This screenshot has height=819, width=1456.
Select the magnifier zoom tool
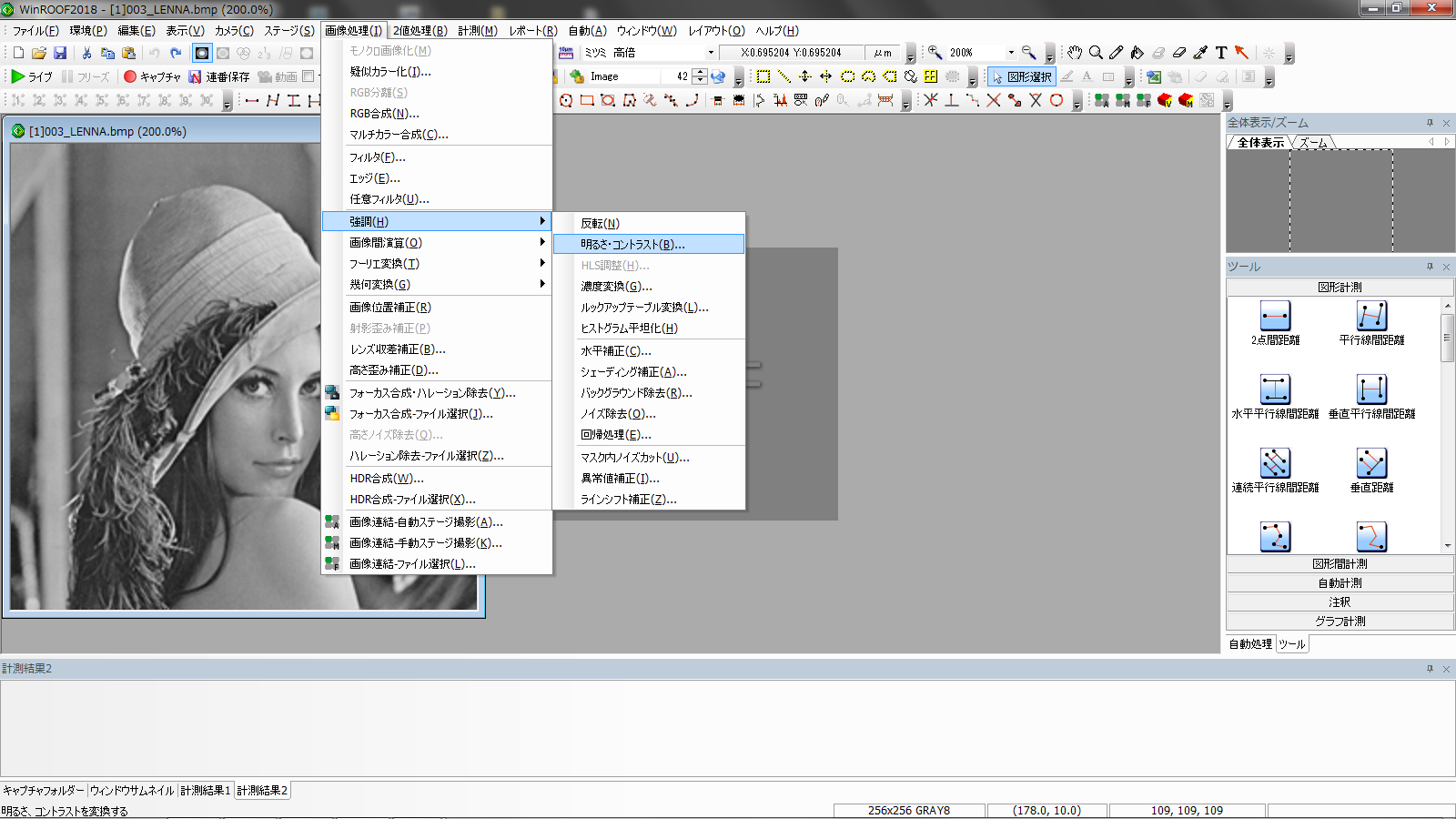[1096, 53]
